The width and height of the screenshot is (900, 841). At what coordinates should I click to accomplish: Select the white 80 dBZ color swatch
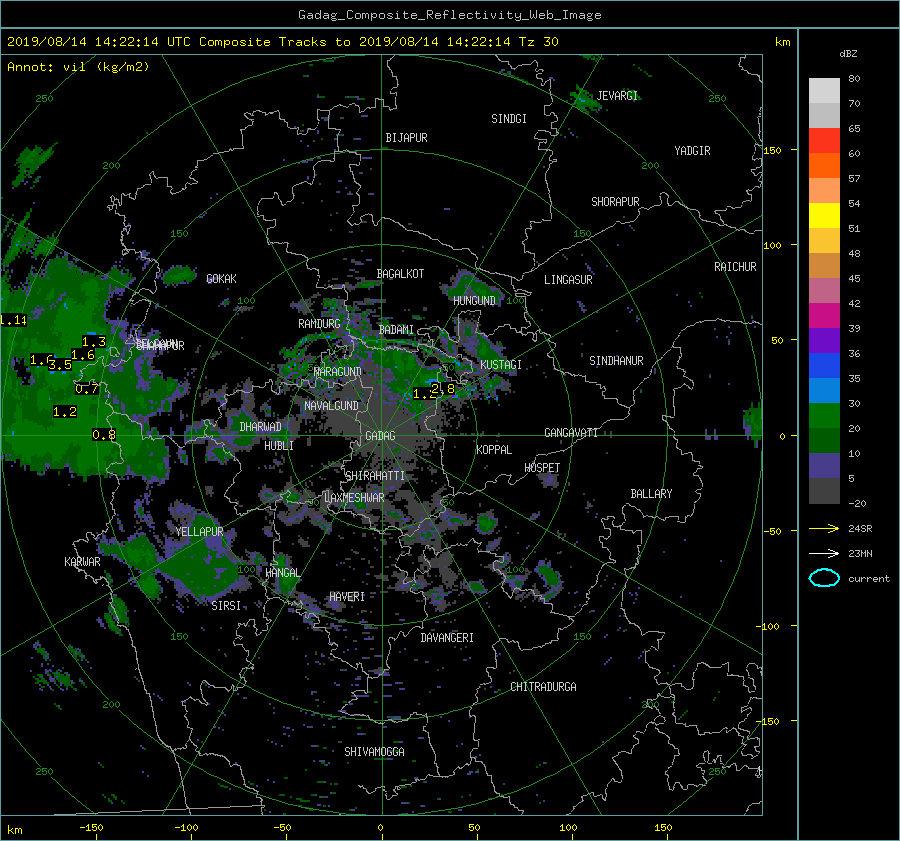824,90
